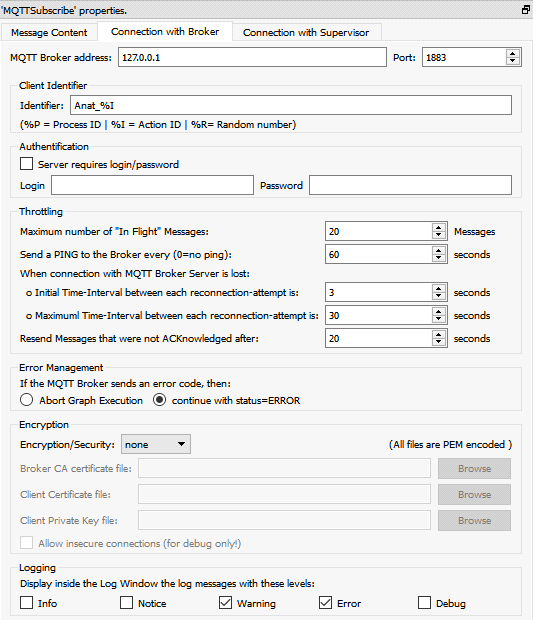The image size is (533, 620).
Task: Increase Initial Time-Interval reconnection value
Action: pos(439,289)
